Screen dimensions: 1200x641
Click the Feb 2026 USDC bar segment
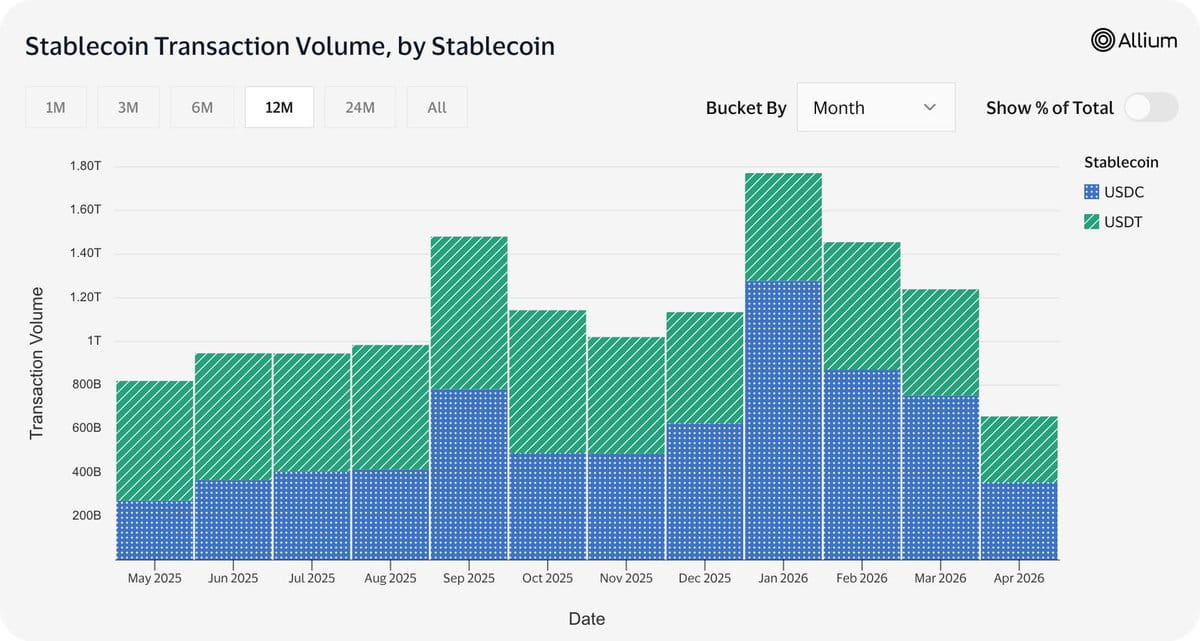(862, 464)
